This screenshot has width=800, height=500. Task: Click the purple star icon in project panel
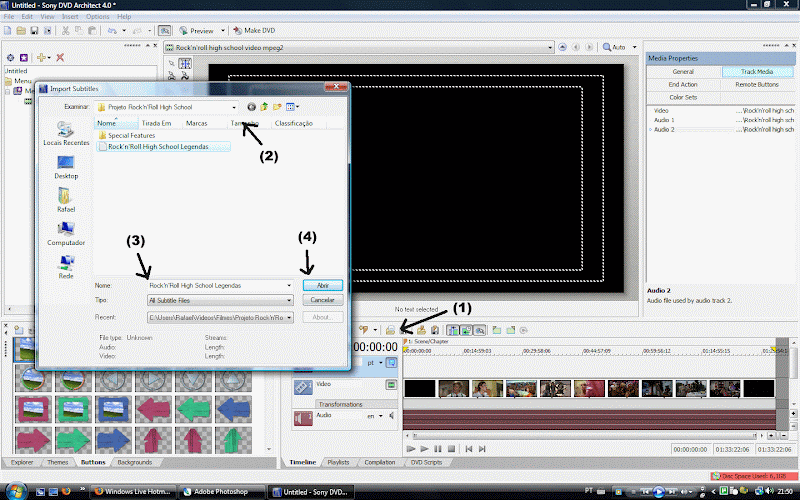click(23, 58)
